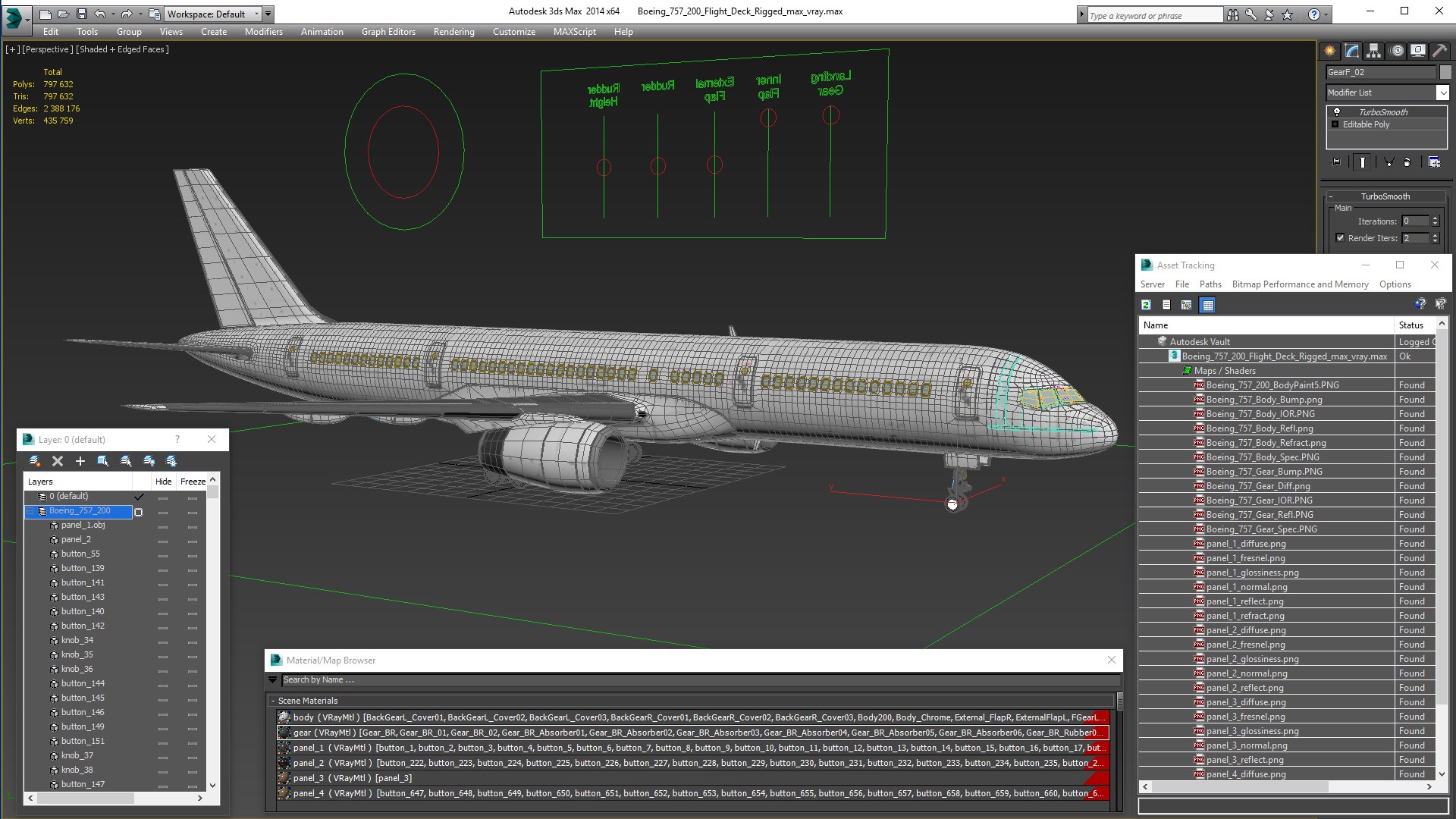Open Paths menu in Asset Tracking
Screen dimensions: 1456x819
coord(1210,284)
